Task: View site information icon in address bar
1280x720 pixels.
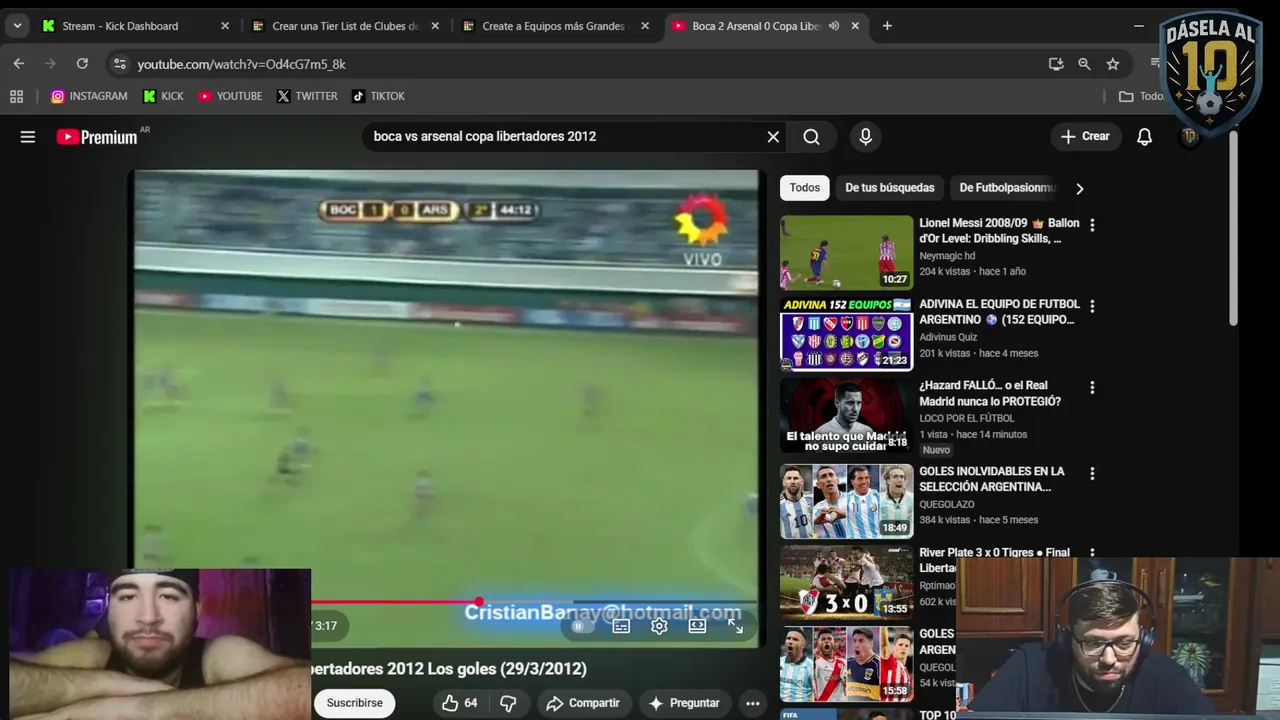Action: 120,64
